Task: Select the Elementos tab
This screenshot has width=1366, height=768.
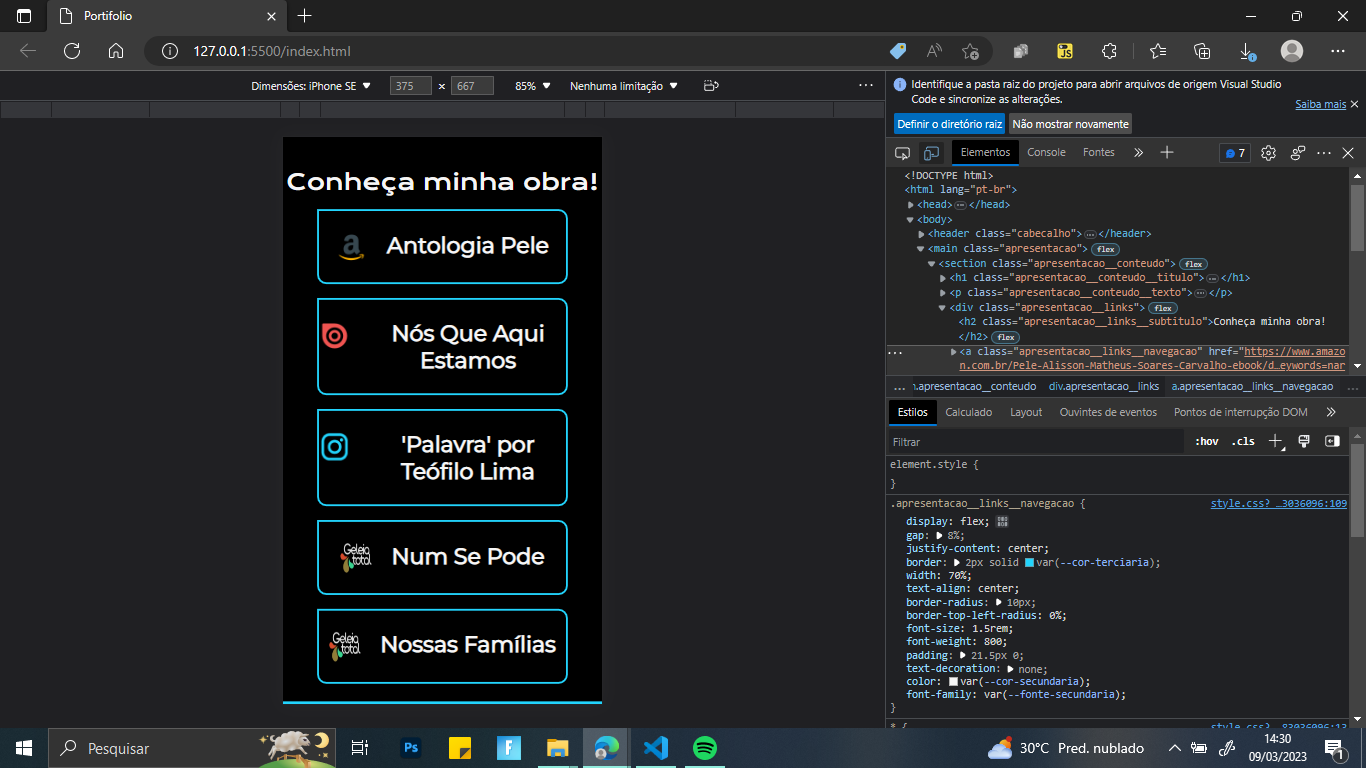Action: 985,152
